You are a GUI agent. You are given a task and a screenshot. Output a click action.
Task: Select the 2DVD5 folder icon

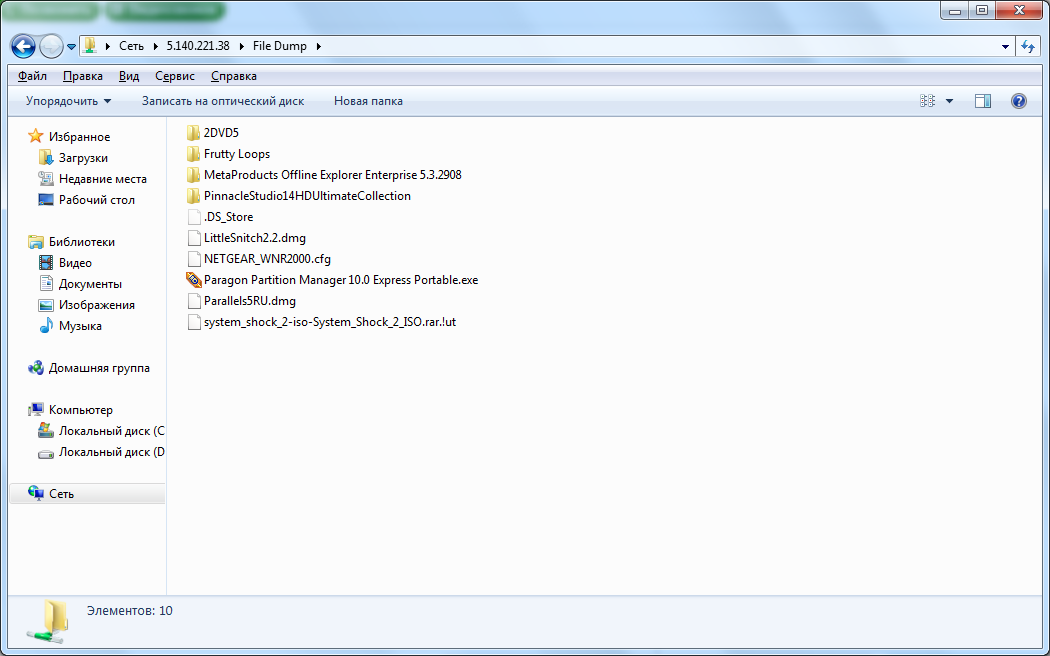coord(194,133)
